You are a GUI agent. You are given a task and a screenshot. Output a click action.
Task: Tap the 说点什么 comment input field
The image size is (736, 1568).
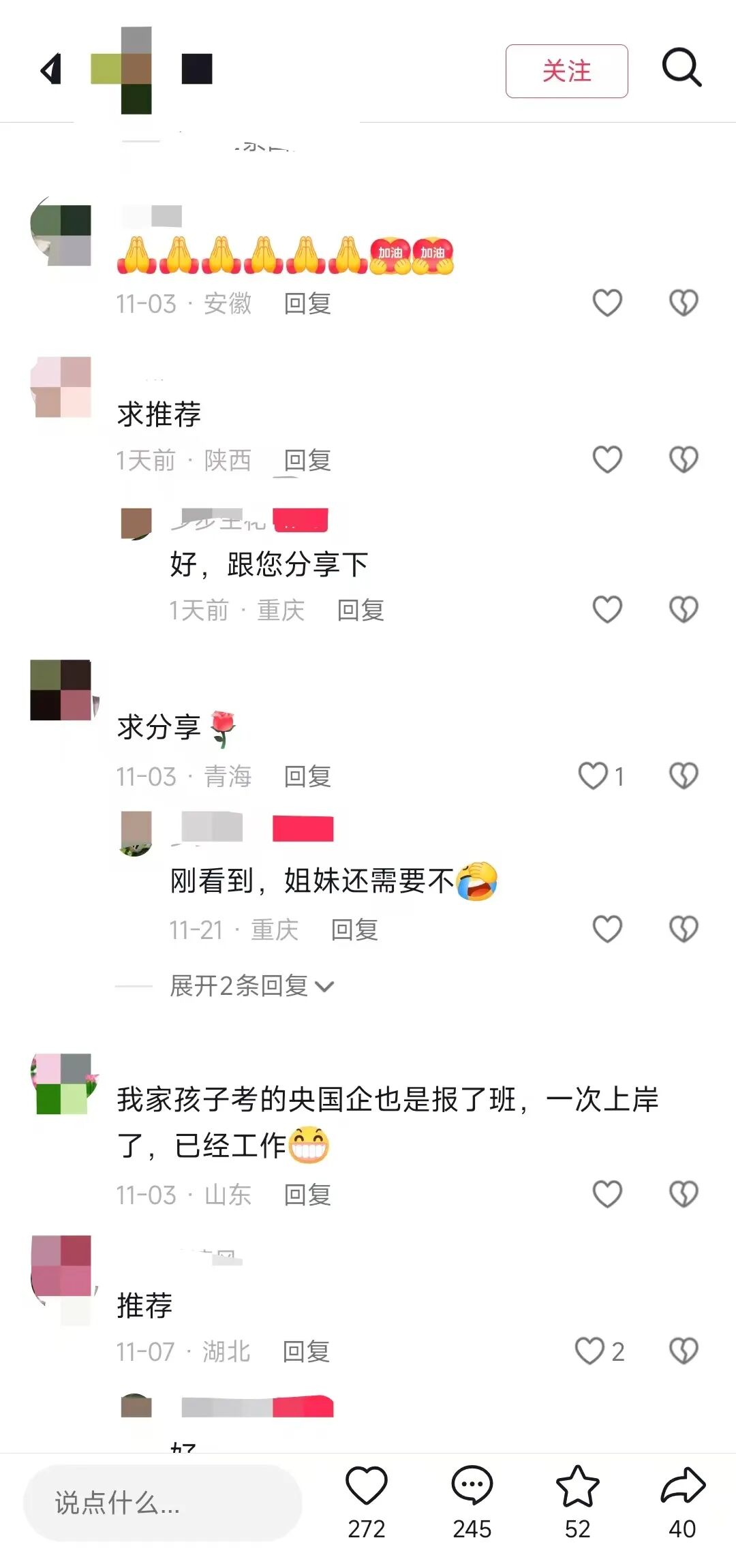163,1503
